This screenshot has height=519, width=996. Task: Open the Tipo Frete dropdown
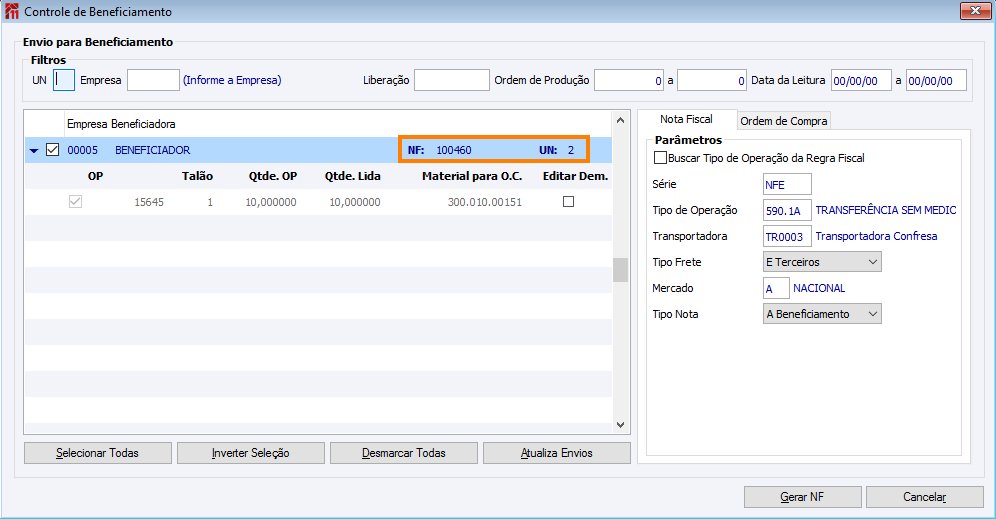click(x=822, y=262)
